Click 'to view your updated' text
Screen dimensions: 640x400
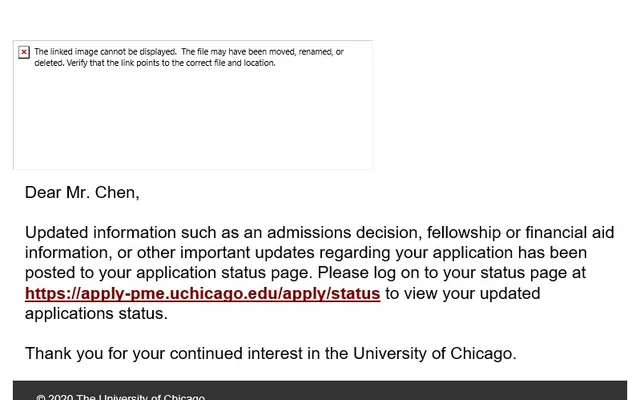pyautogui.click(x=463, y=293)
